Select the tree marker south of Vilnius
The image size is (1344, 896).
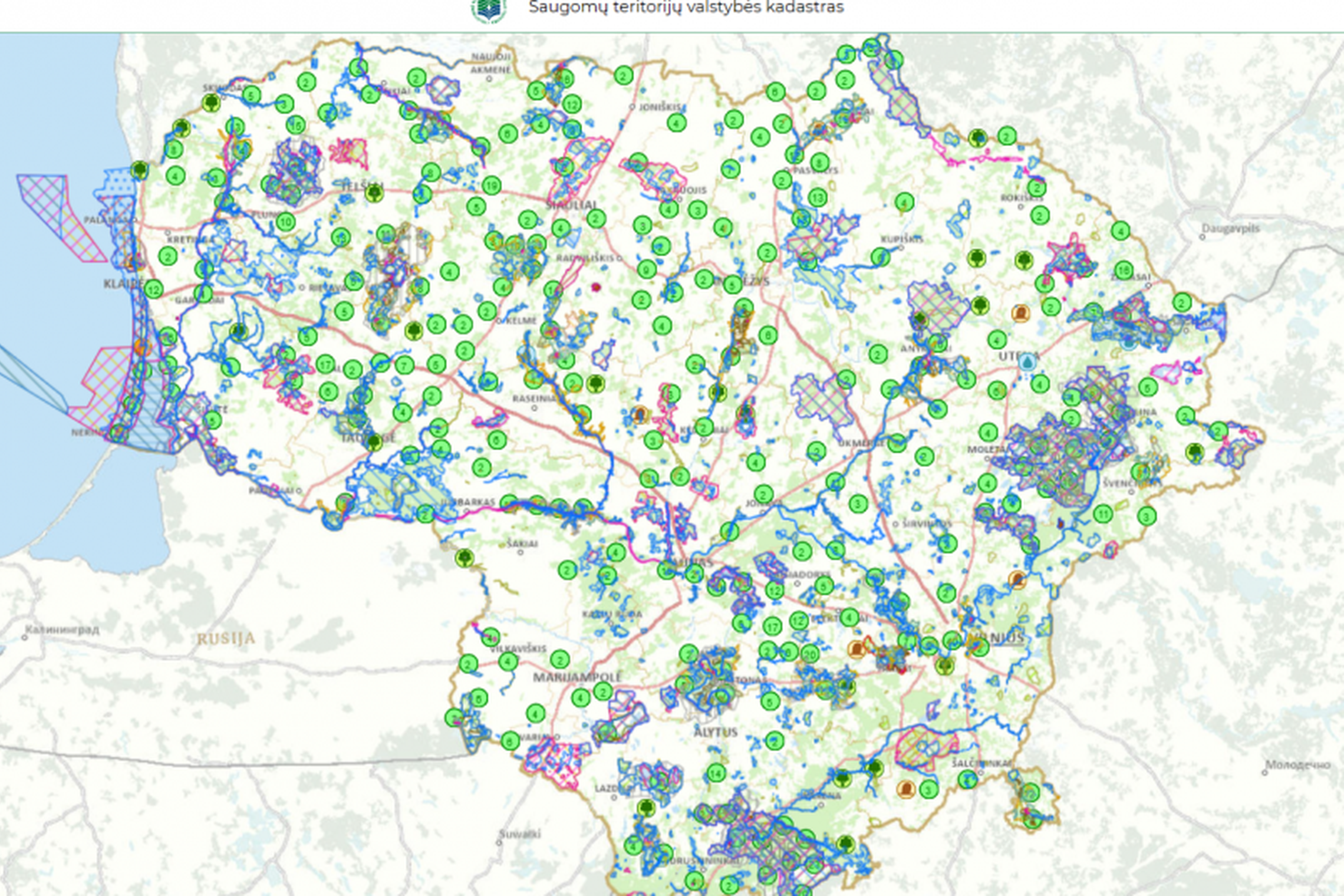coord(945,667)
